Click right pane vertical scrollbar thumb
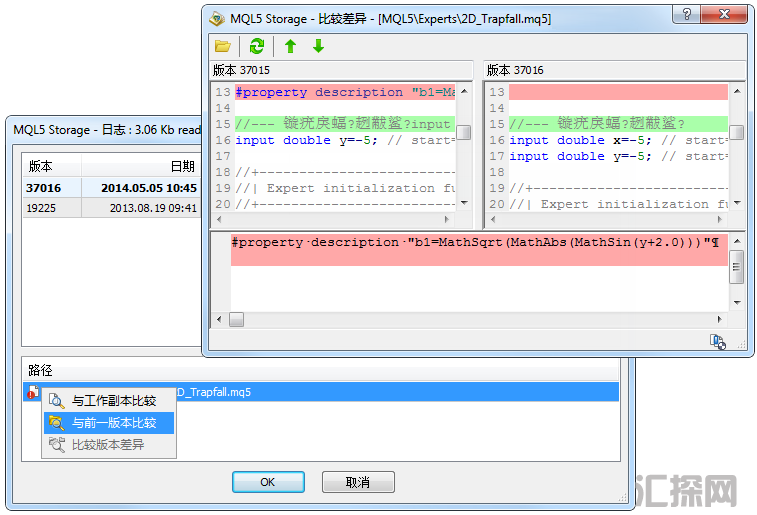Screen dimensions: 757x515 [x=736, y=133]
